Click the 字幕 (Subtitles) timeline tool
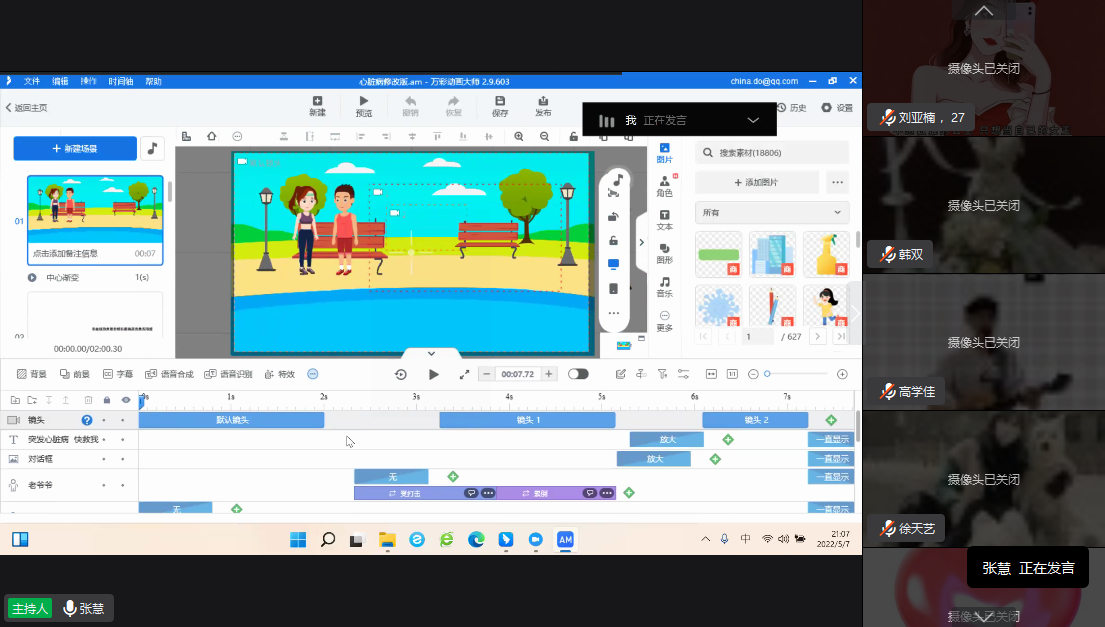The height and width of the screenshot is (627, 1105). pos(118,374)
